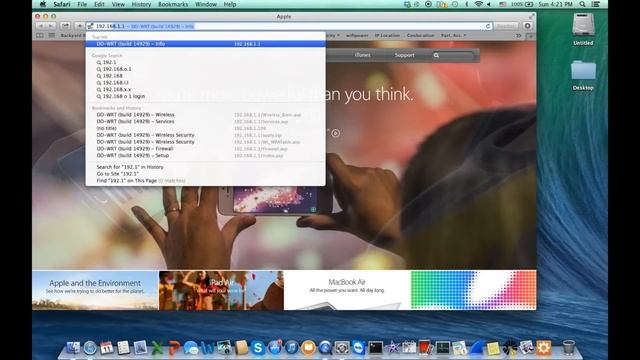Click Search for "192.1" in History
Screen dimensions: 640x360
coord(205,167)
